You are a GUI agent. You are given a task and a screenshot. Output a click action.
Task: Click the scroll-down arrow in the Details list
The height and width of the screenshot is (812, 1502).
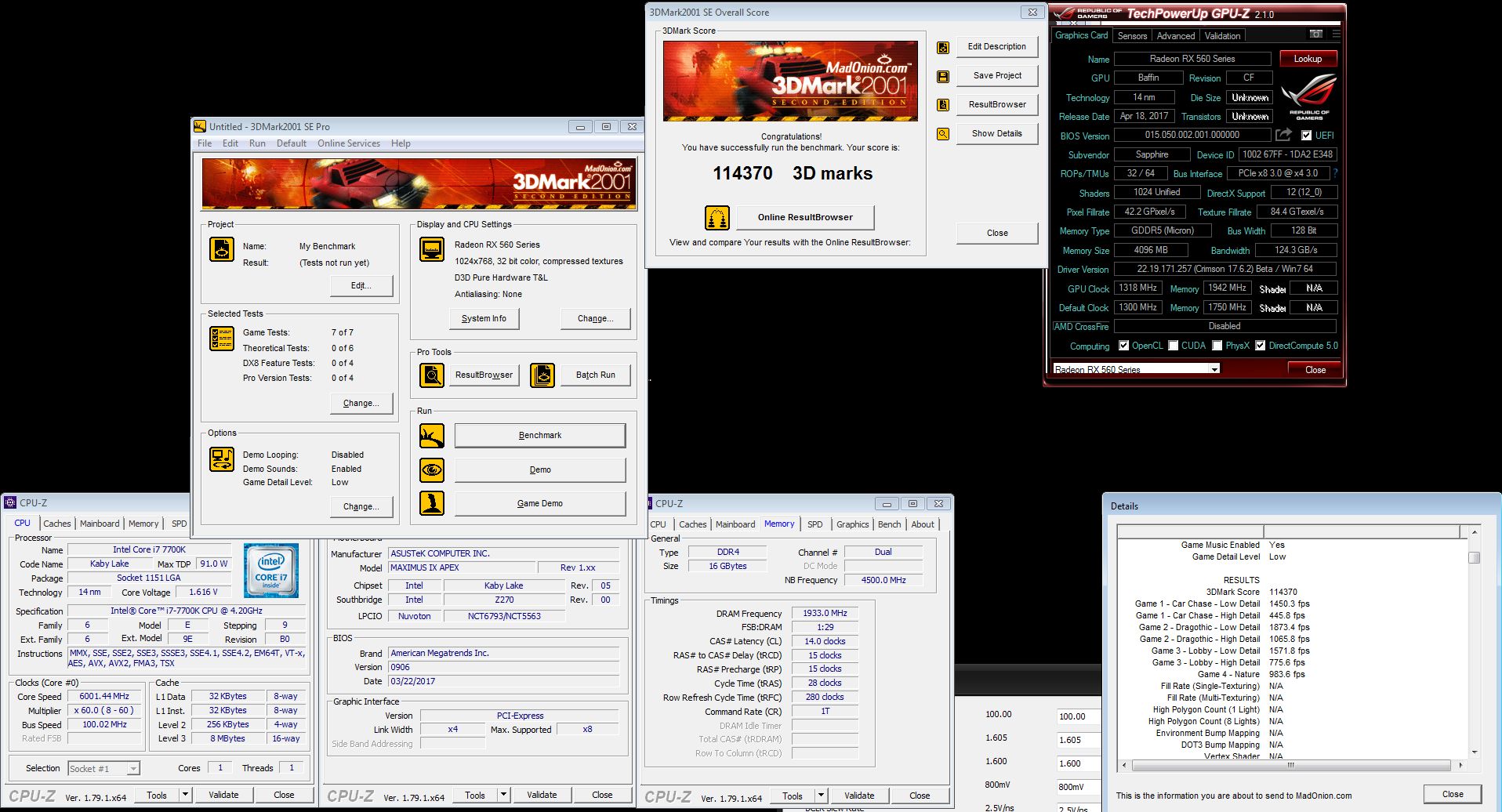1474,753
